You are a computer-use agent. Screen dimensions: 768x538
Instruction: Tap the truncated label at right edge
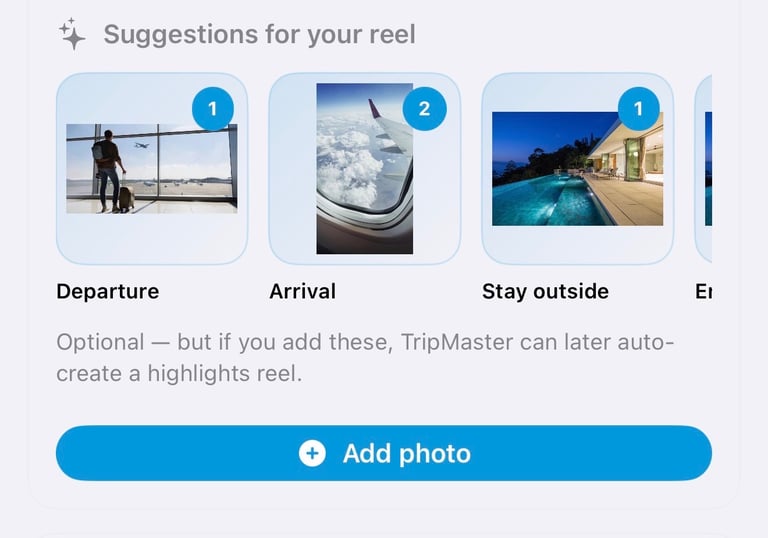click(x=703, y=292)
